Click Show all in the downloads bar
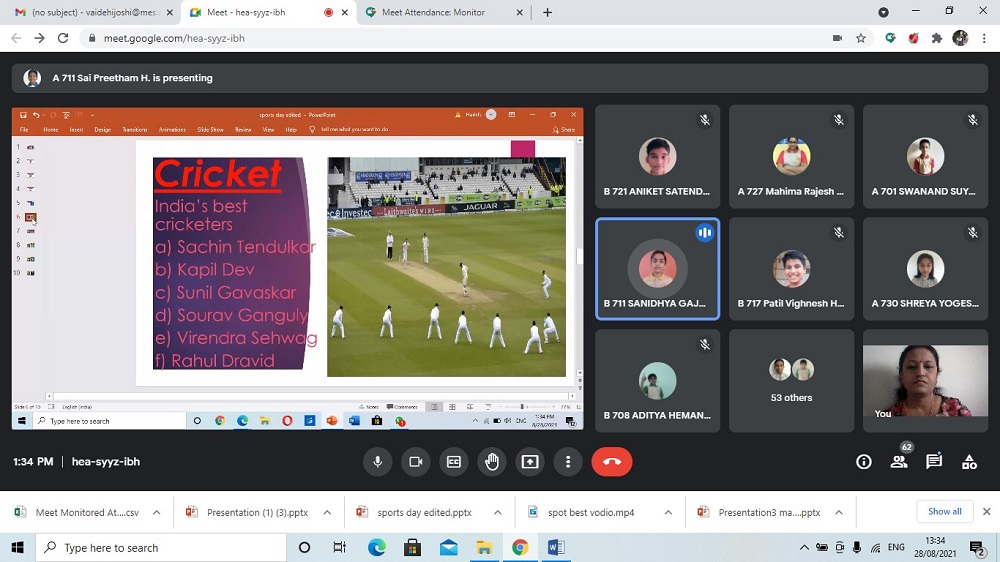The height and width of the screenshot is (562, 1000). (944, 512)
